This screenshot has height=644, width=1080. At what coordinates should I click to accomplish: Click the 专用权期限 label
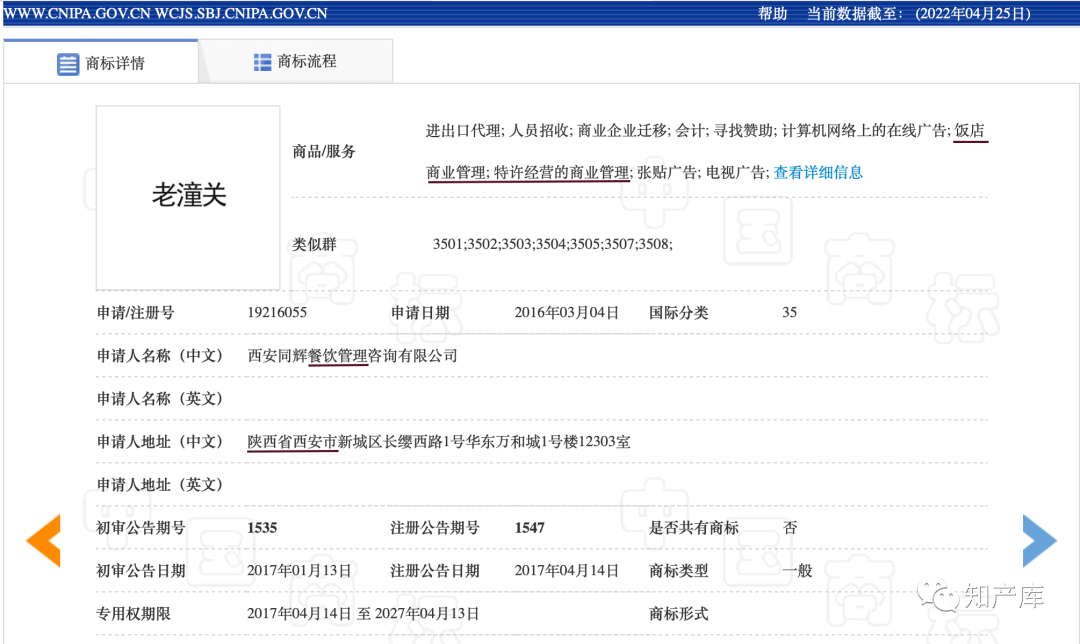coord(133,613)
